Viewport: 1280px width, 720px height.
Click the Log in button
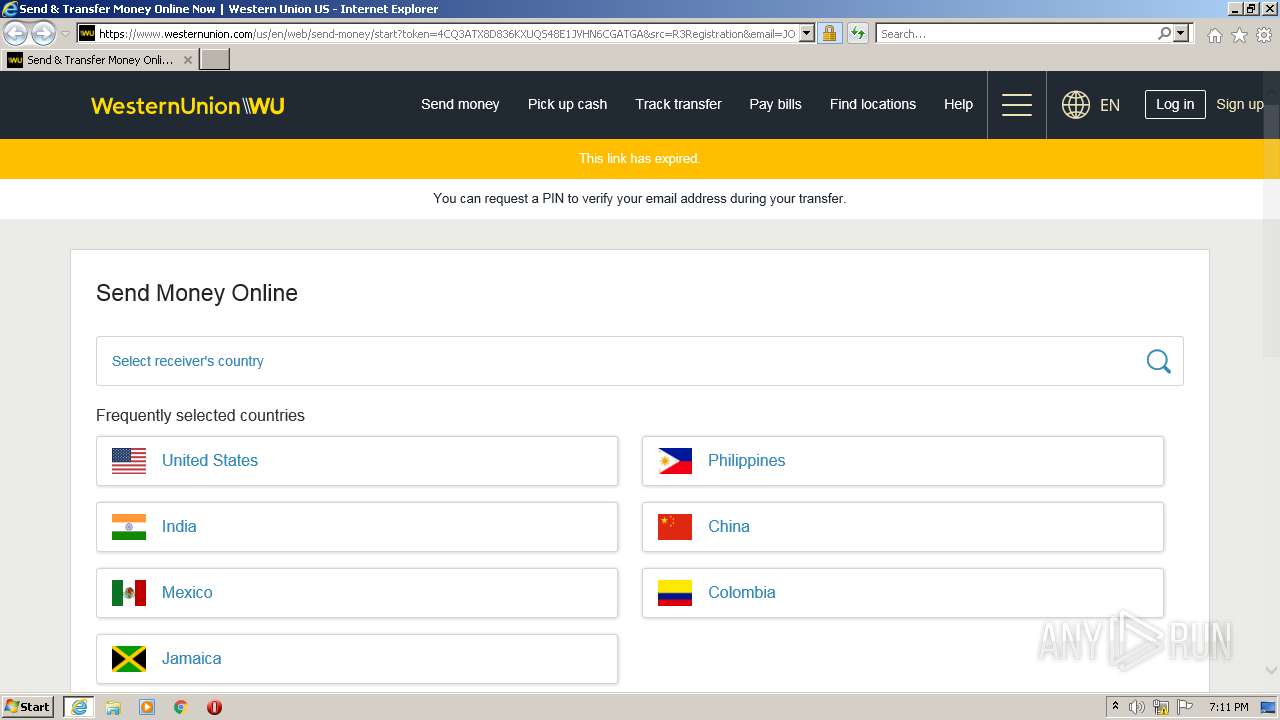pyautogui.click(x=1175, y=104)
